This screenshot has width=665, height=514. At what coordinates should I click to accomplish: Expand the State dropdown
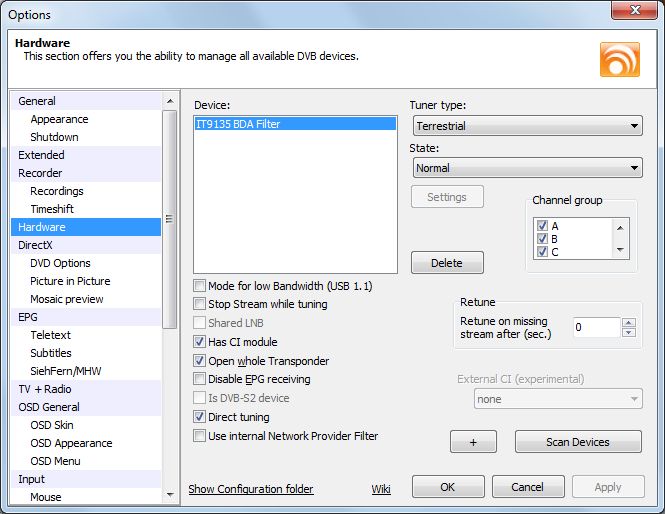526,168
